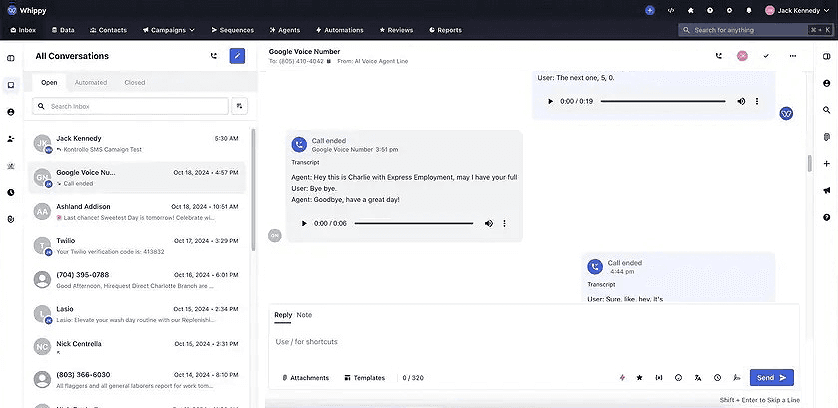Screen dimensions: 838x408
Task: Open the Nick Centrella conversation
Action: 137,348
